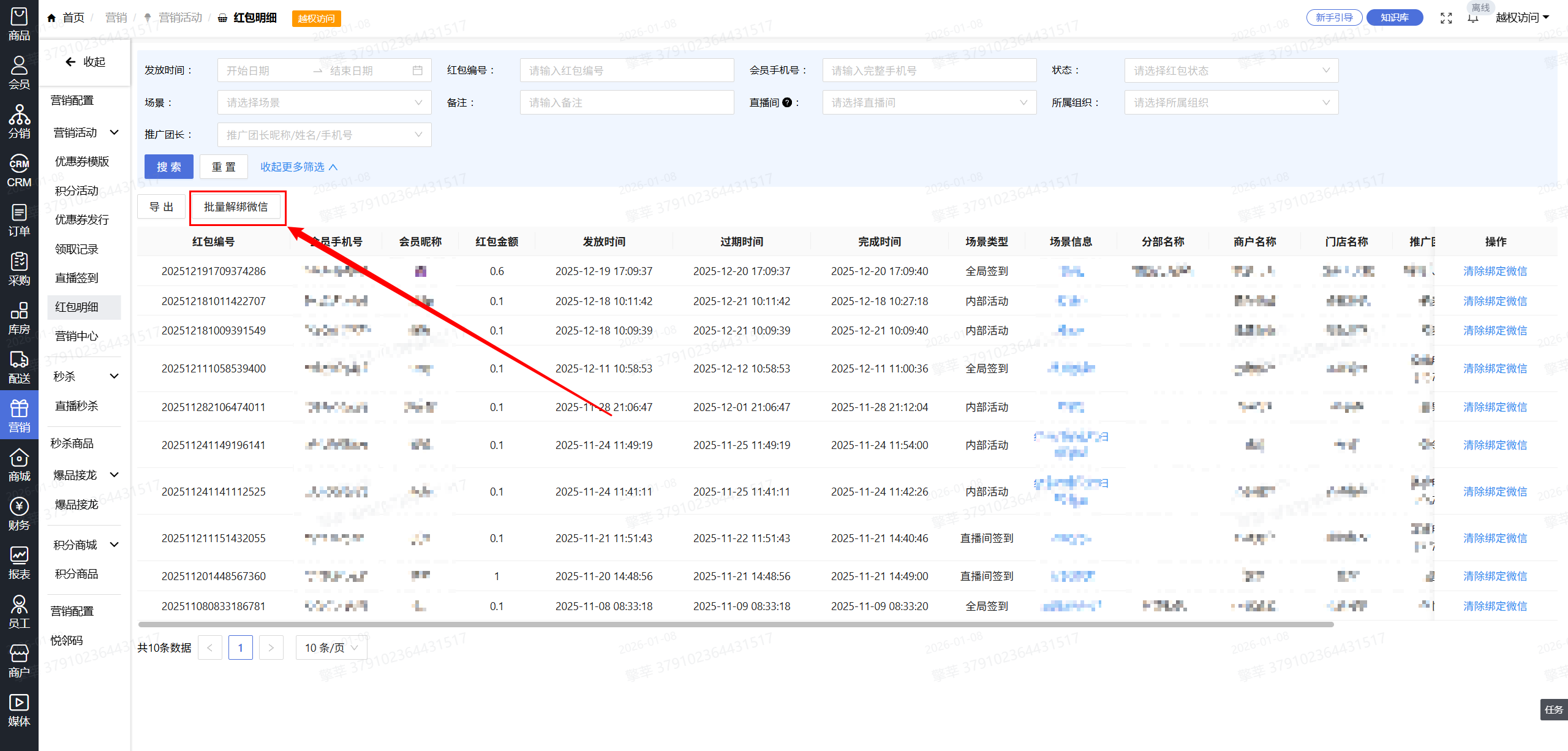This screenshot has height=751, width=1568.
Task: Open the 媒体 media sidebar icon
Action: coord(19,710)
